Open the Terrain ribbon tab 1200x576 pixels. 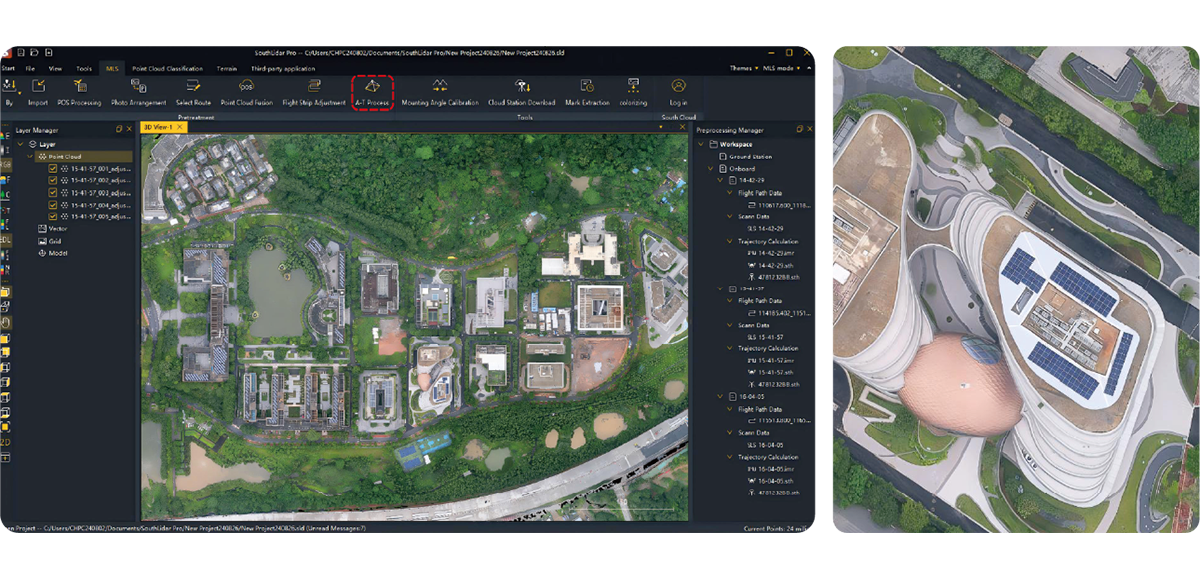coord(227,68)
